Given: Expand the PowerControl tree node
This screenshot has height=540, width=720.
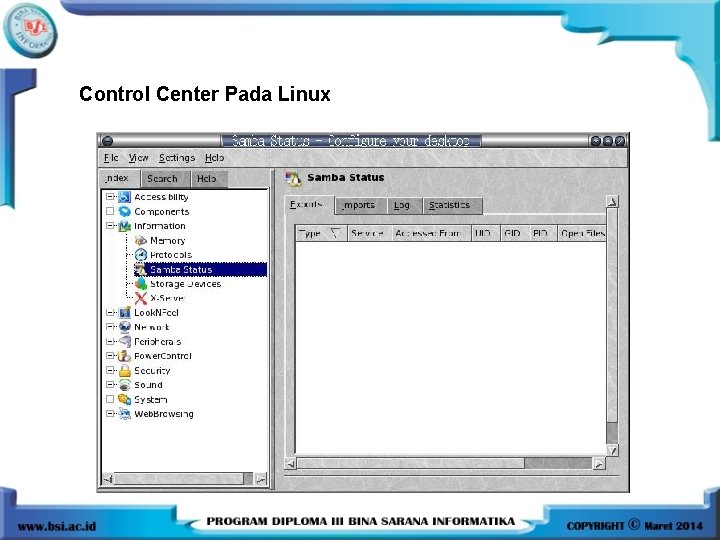Looking at the screenshot, I should pyautogui.click(x=110, y=356).
